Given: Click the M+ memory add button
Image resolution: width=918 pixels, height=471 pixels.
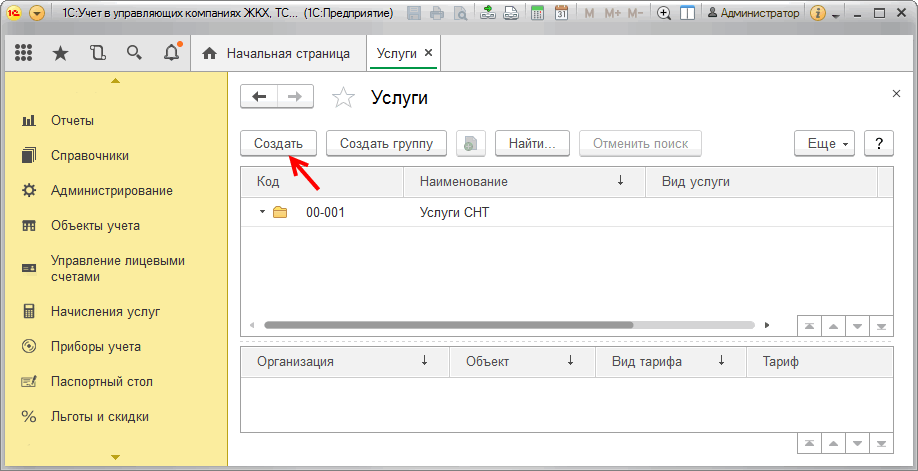Looking at the screenshot, I should [612, 13].
